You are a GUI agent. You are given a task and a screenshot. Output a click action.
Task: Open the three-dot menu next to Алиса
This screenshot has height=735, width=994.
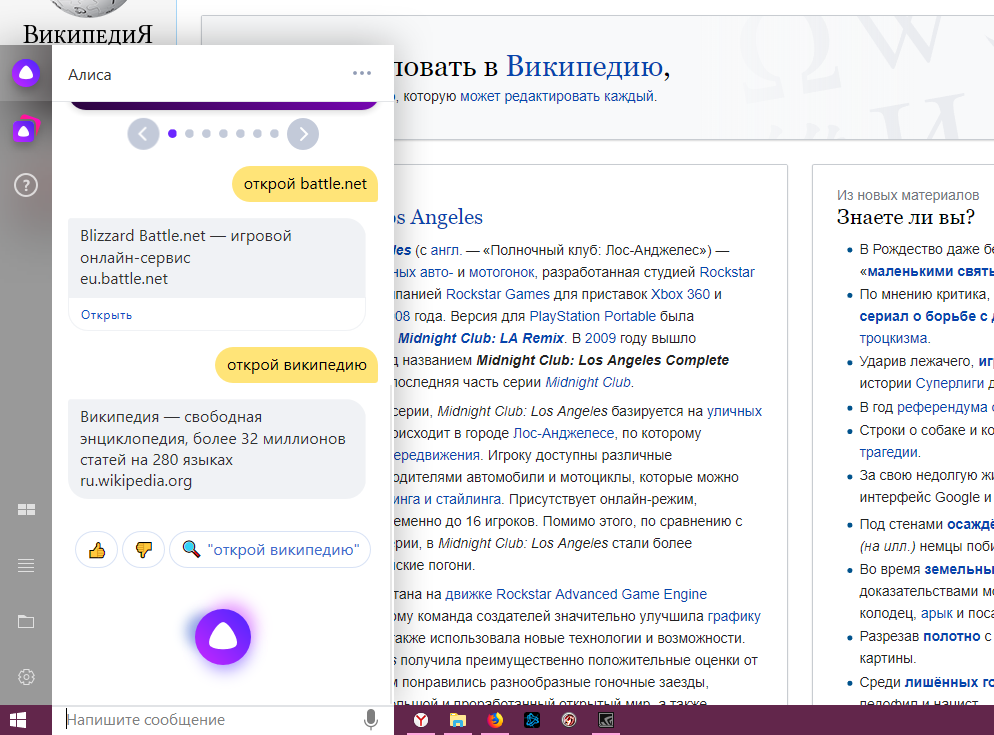pyautogui.click(x=362, y=74)
